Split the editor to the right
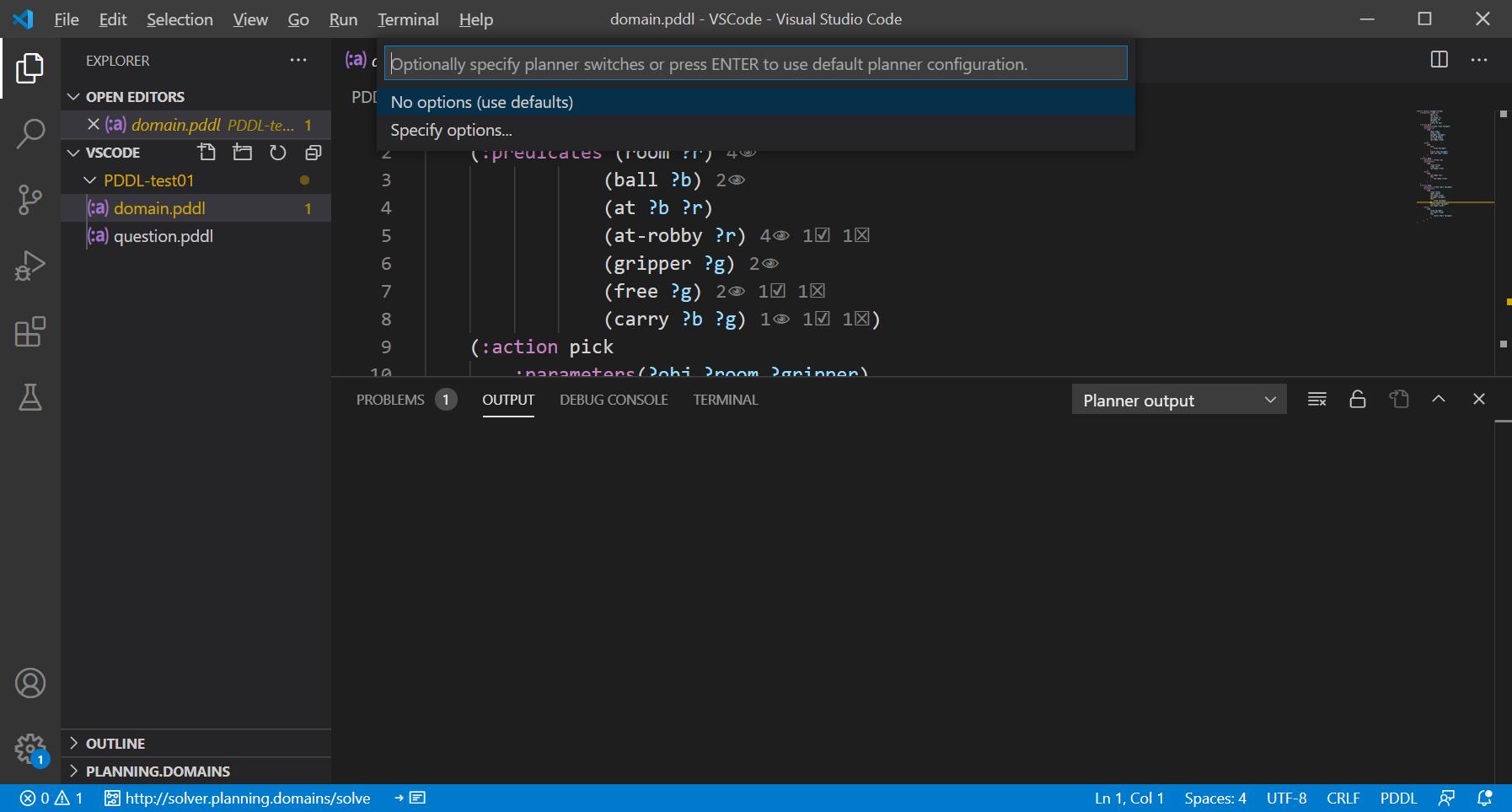This screenshot has width=1512, height=812. click(x=1440, y=59)
